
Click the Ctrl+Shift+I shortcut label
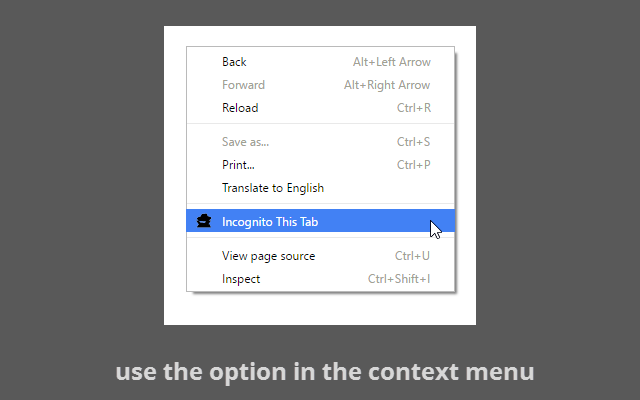tap(399, 279)
